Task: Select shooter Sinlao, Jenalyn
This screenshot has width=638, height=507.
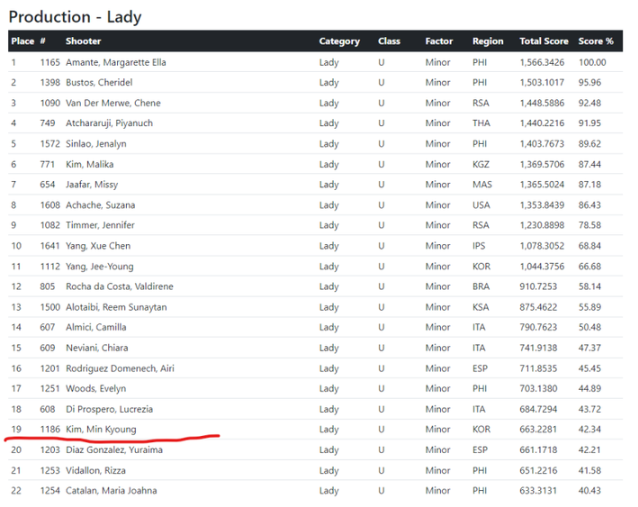Action: click(96, 144)
